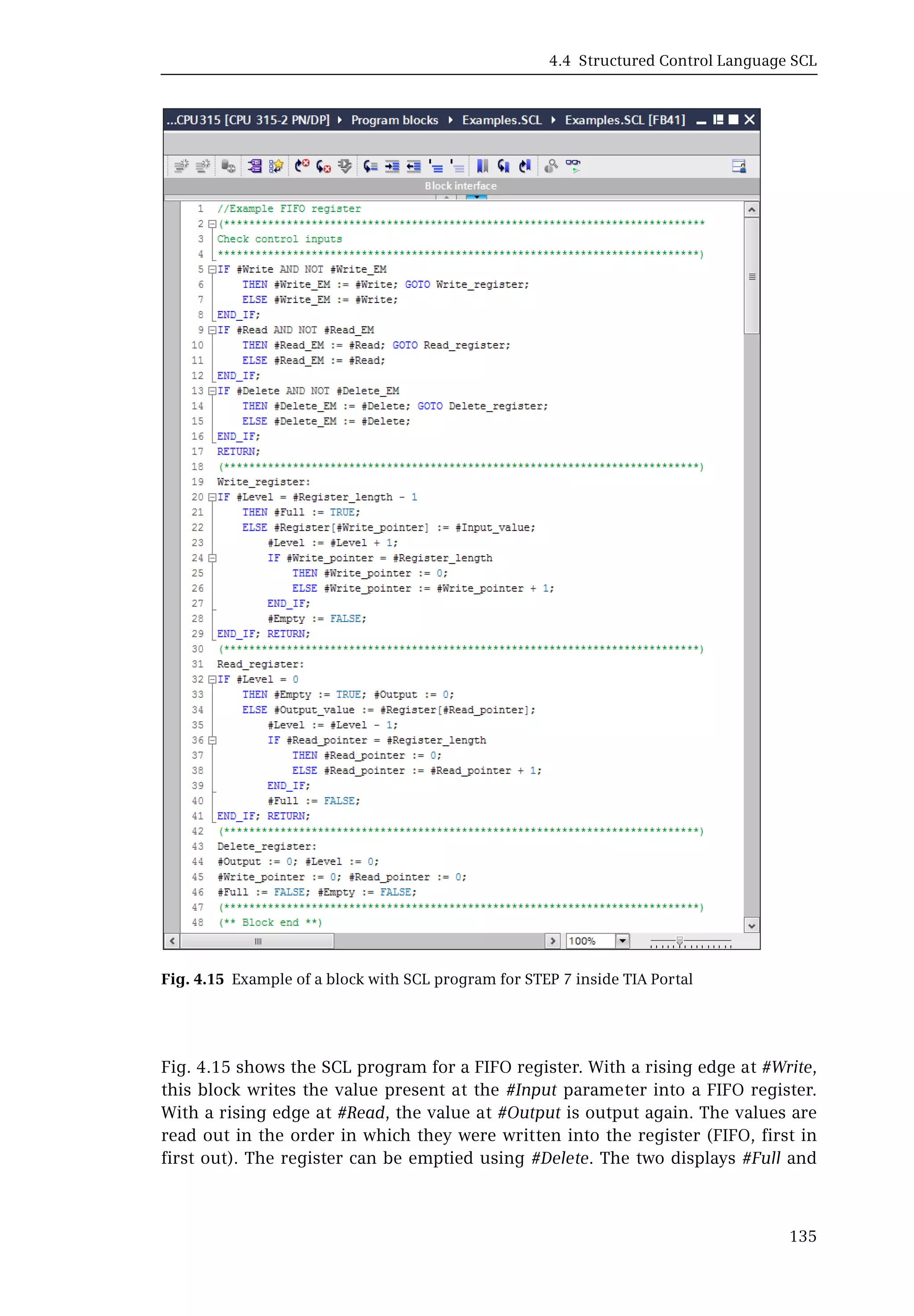Outdent the selected text with toolbar icon
Image resolution: width=914 pixels, height=1316 pixels.
point(413,166)
